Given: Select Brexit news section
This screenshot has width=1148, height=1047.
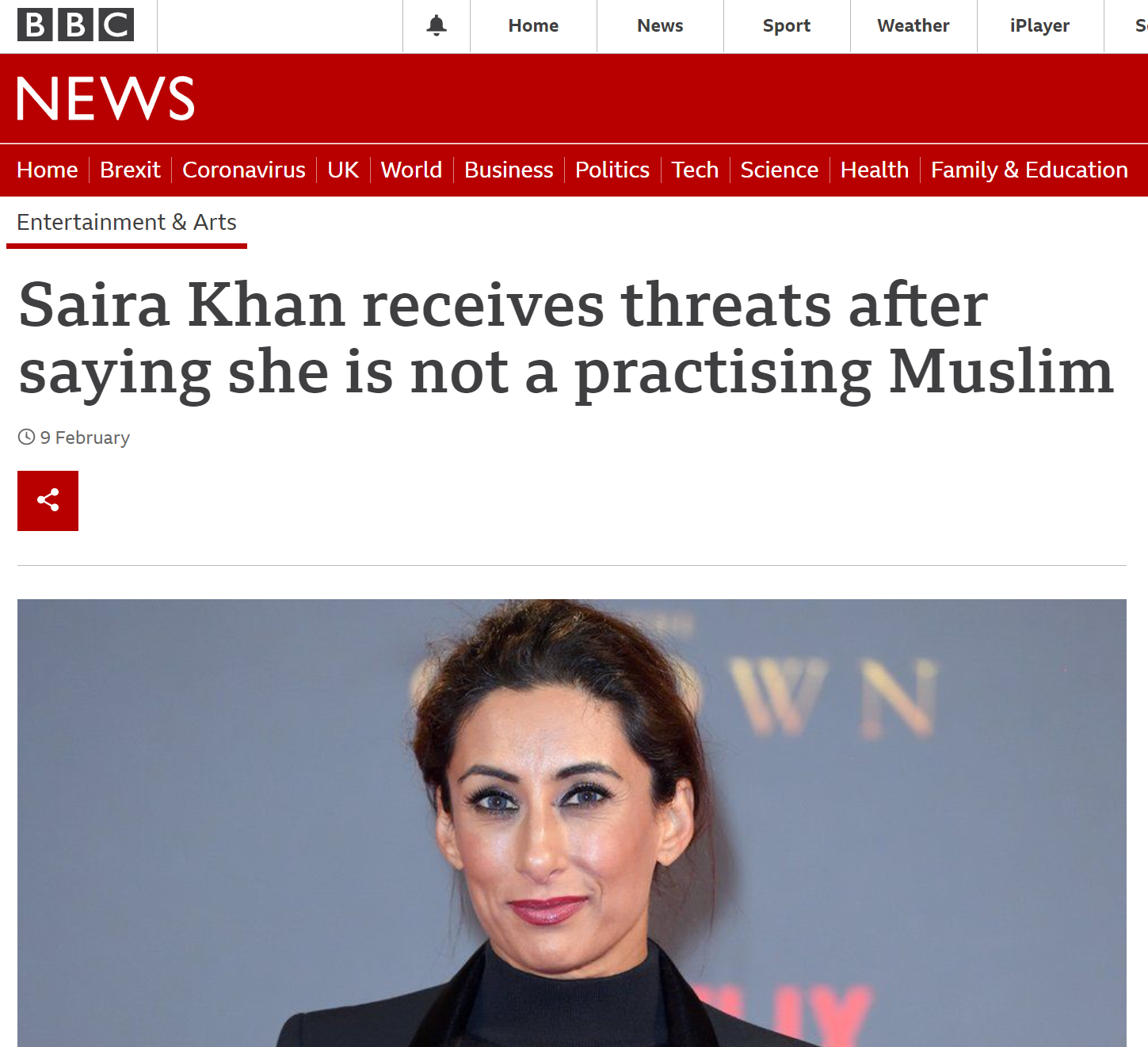Looking at the screenshot, I should click(x=130, y=170).
